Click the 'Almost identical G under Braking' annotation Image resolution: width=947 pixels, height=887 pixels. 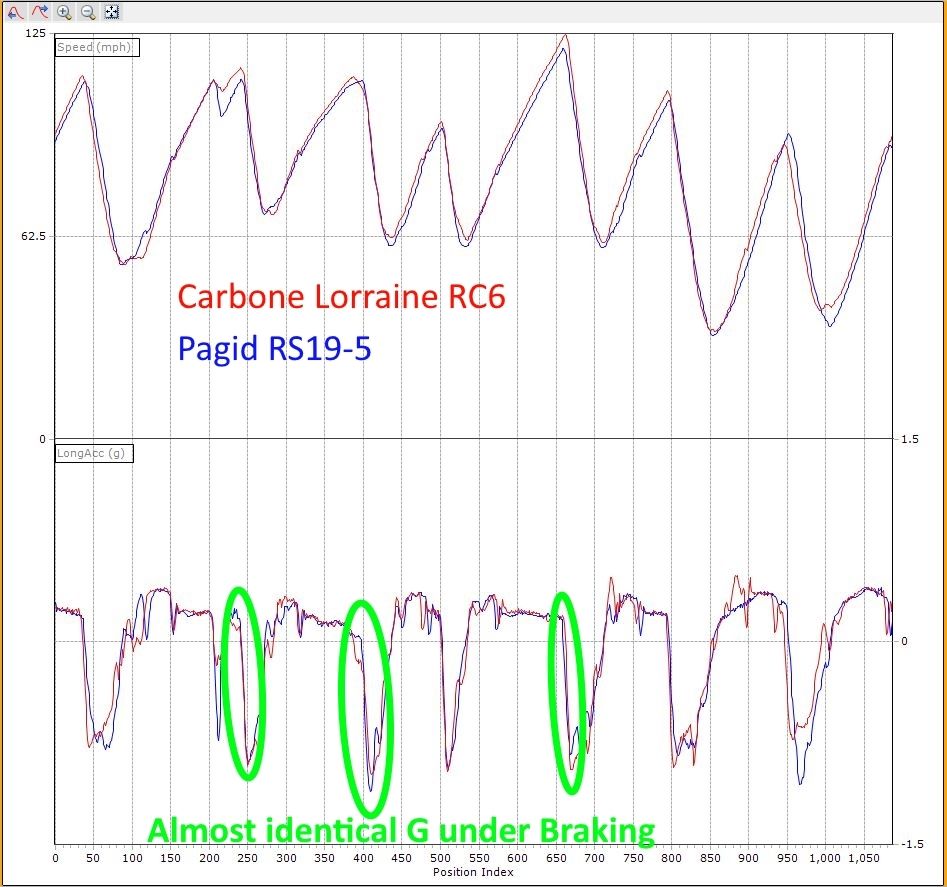click(401, 830)
